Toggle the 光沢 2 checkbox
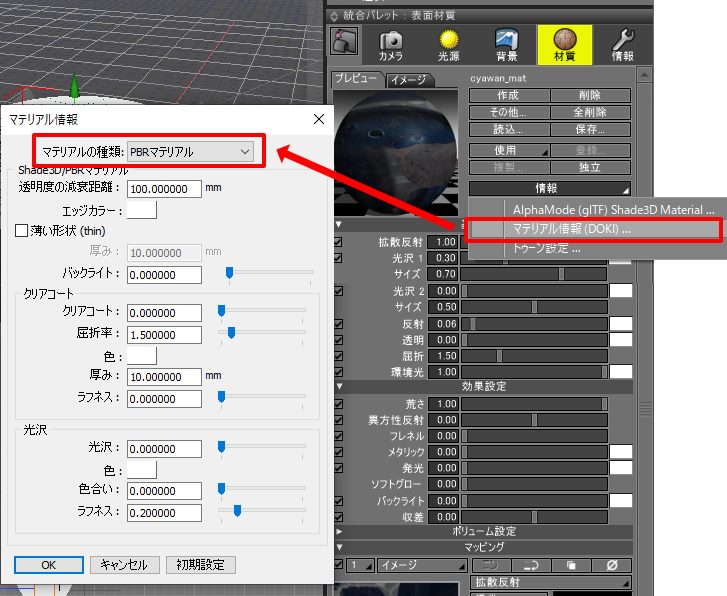 [338, 291]
